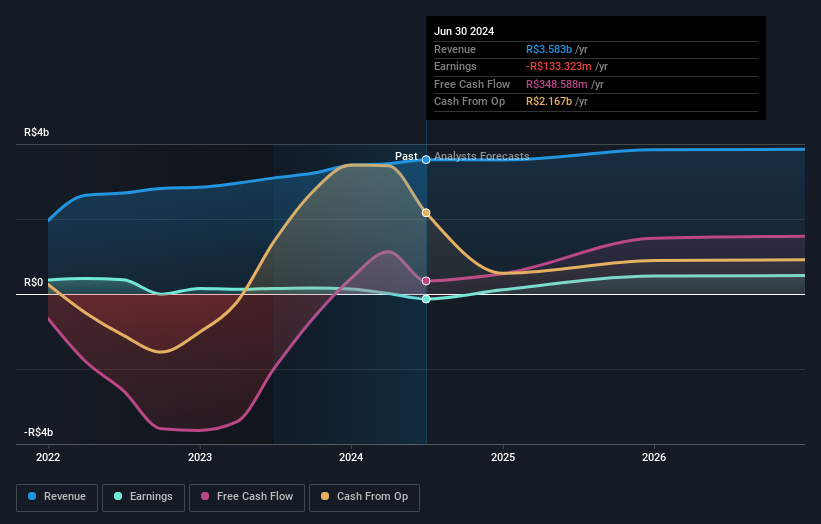
Task: Toggle the Revenue legend button
Action: tap(57, 497)
